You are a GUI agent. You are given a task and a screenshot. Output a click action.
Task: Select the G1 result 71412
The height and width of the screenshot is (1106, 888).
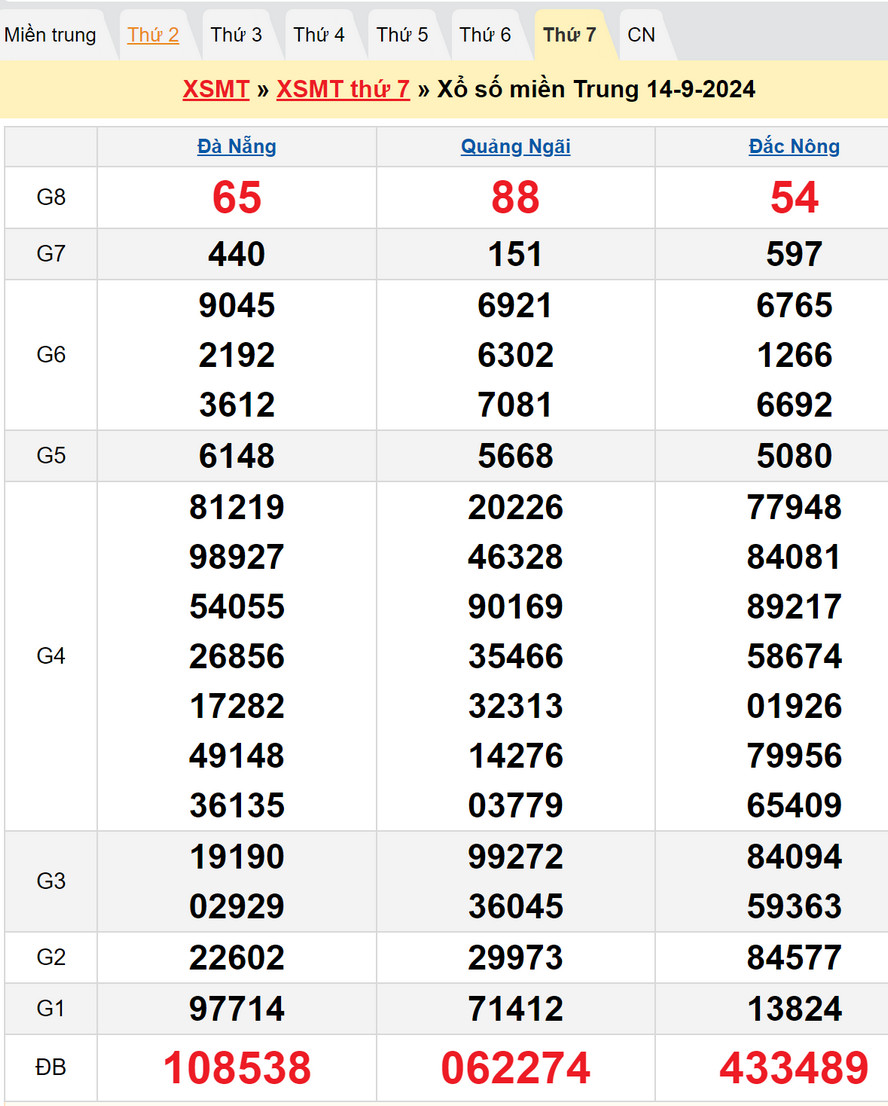pyautogui.click(x=515, y=1008)
